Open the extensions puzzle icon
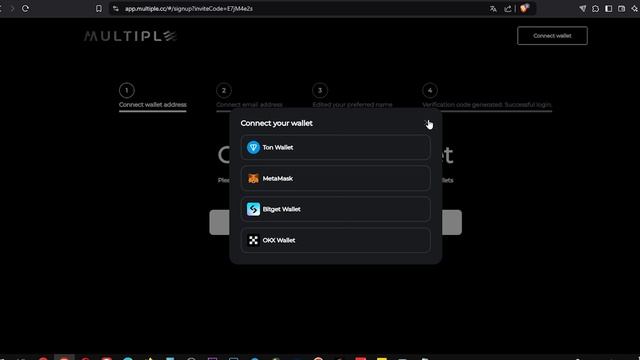The width and height of the screenshot is (640, 360). pyautogui.click(x=596, y=9)
